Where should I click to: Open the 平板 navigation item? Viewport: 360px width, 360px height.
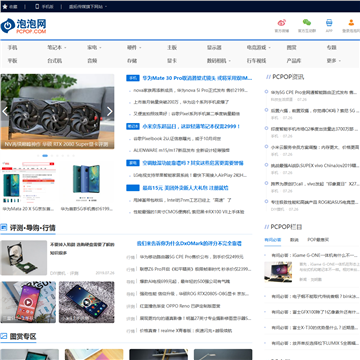pyautogui.click(x=12, y=61)
